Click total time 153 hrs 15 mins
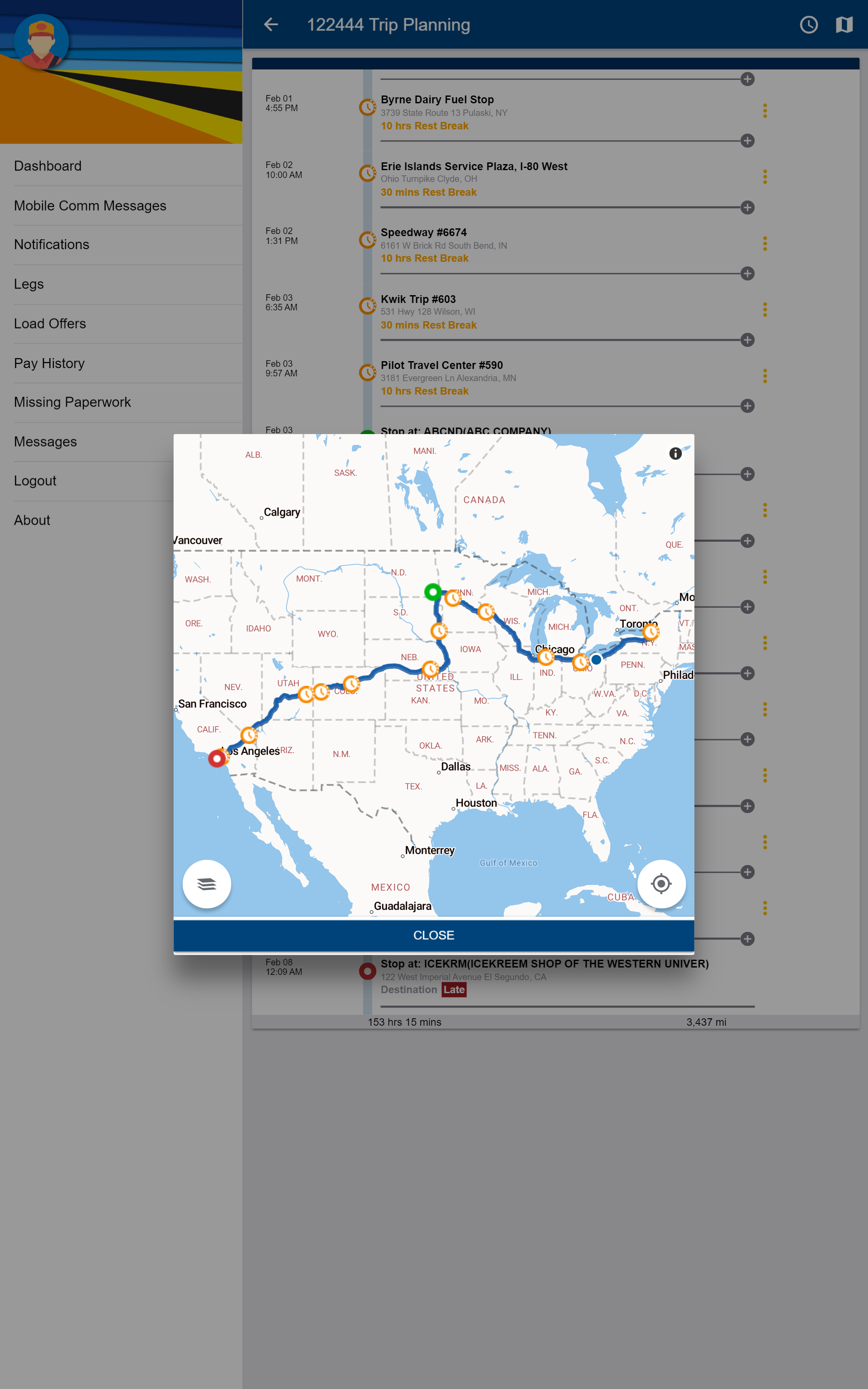This screenshot has width=868, height=1389. tap(405, 1022)
